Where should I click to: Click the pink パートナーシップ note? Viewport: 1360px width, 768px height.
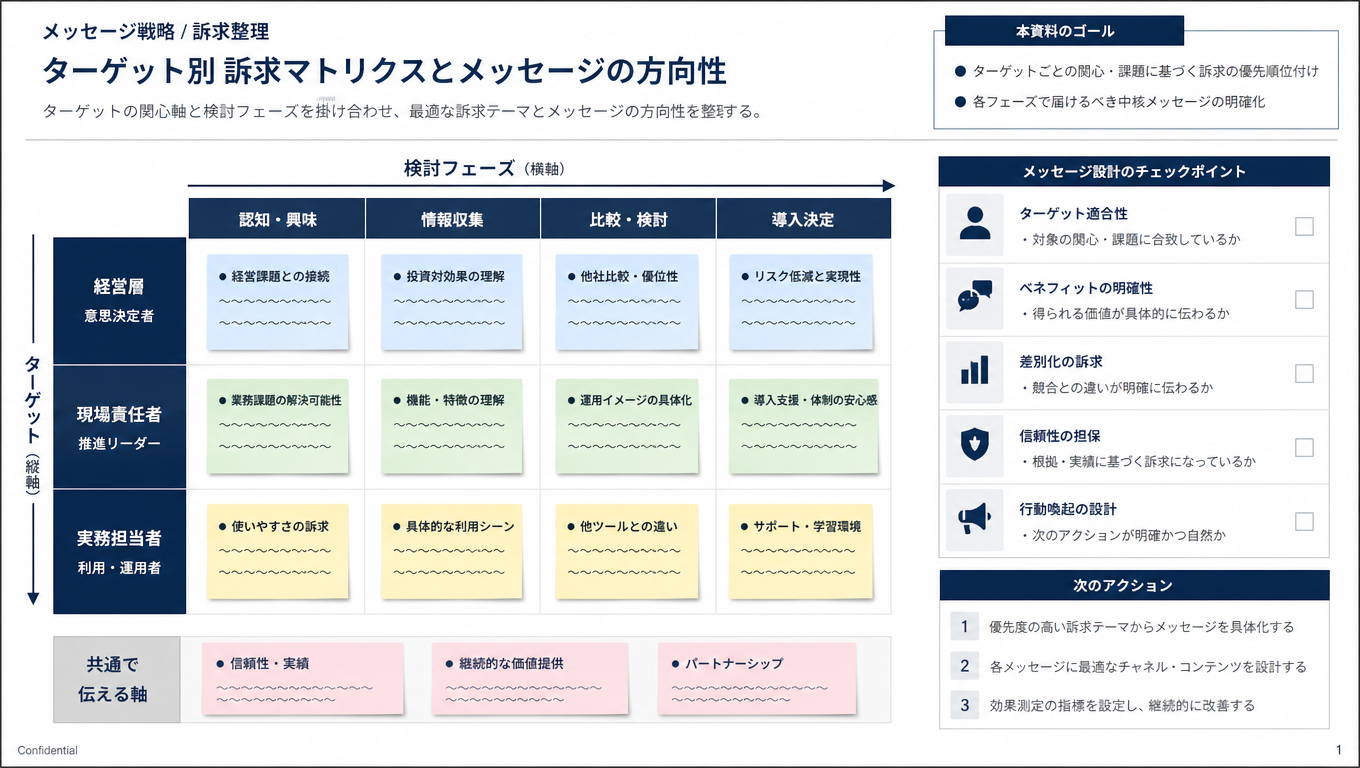click(757, 679)
